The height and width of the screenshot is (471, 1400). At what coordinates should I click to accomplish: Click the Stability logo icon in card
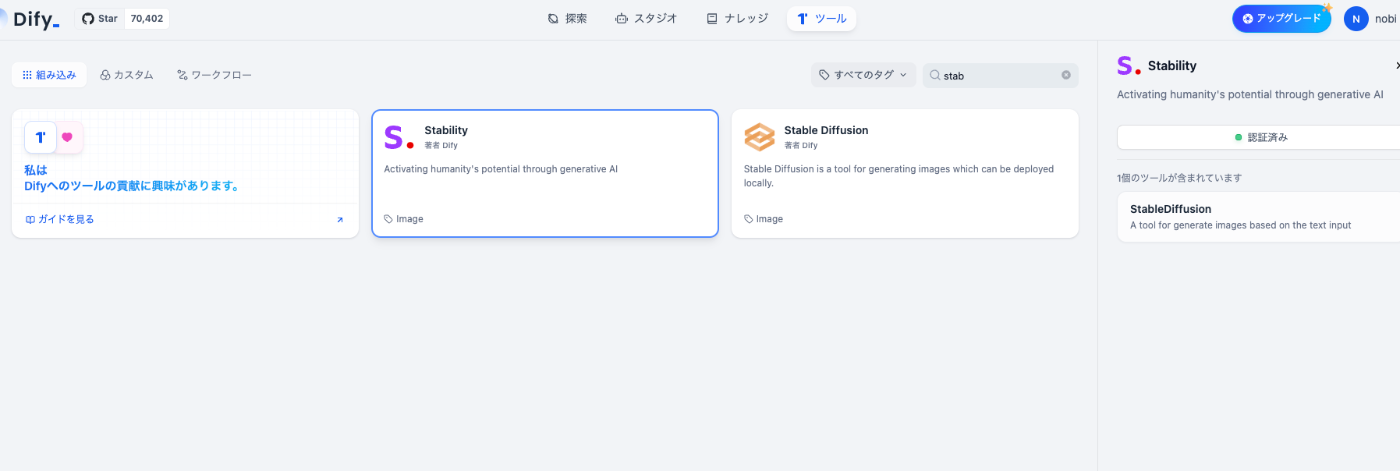tap(399, 138)
